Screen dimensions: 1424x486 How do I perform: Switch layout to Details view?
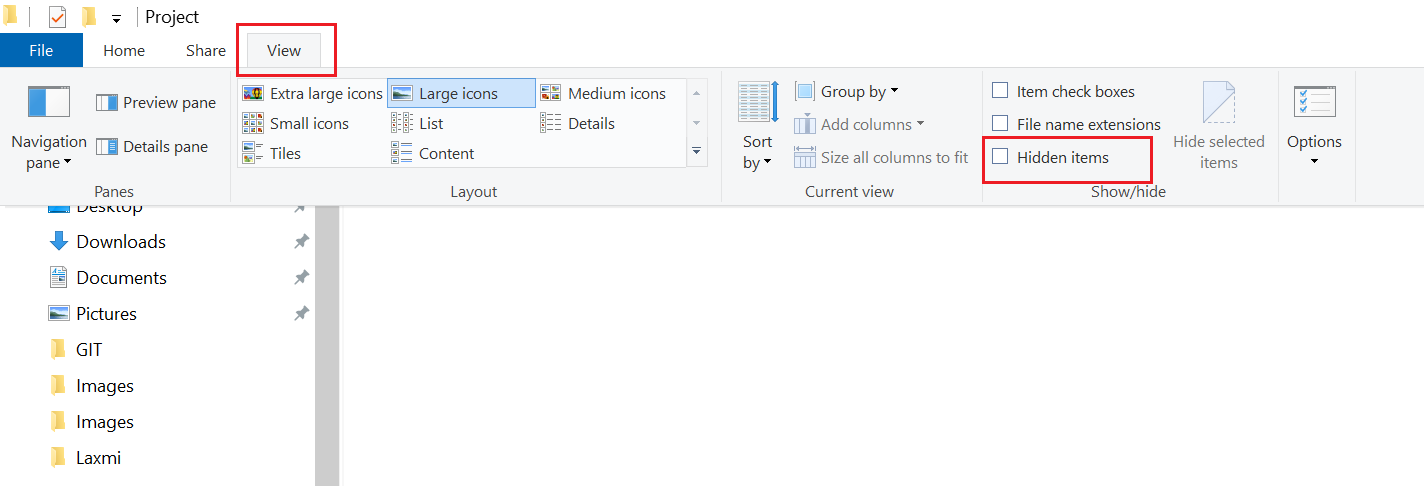tap(577, 124)
